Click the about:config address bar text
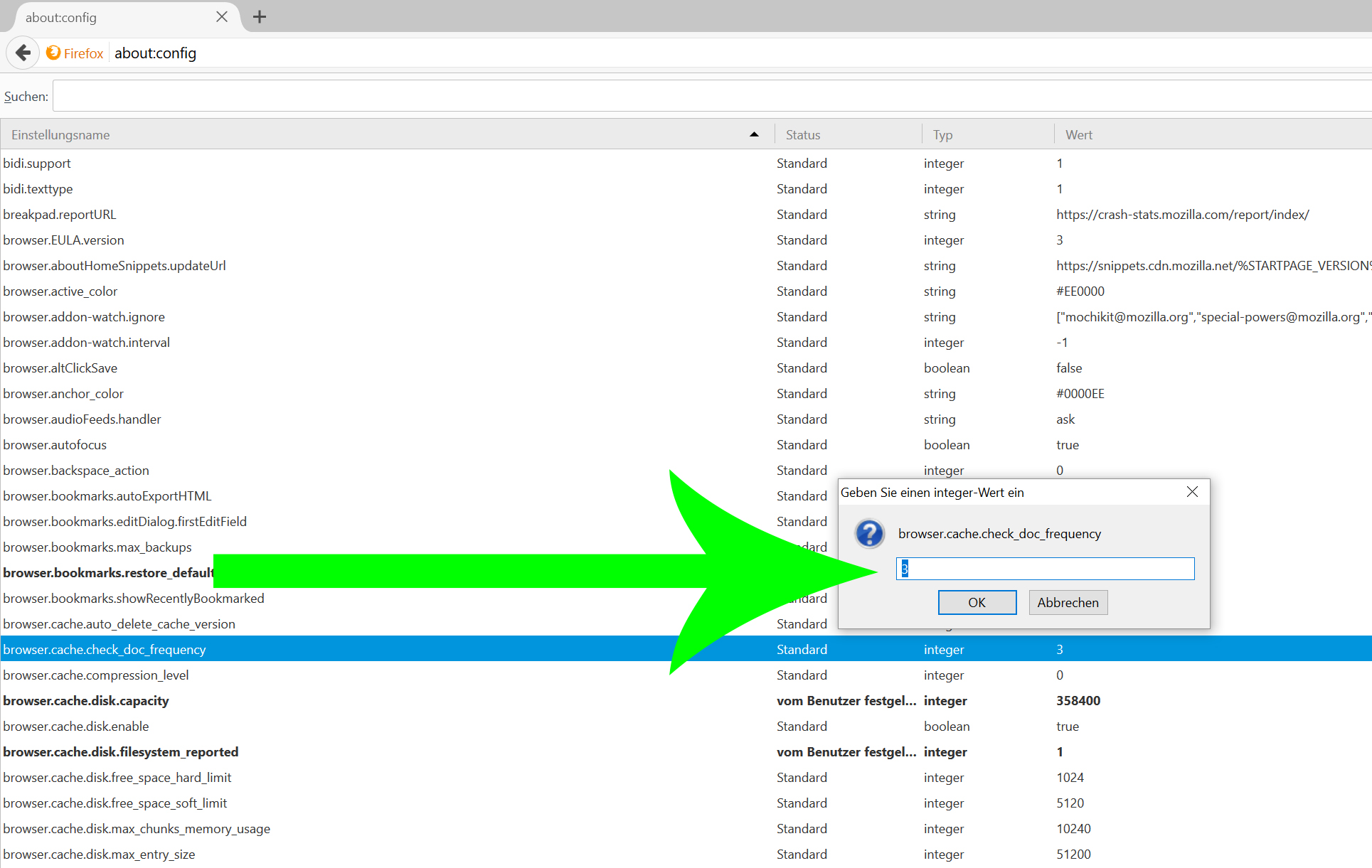Screen dimensions: 1372x868 (156, 53)
